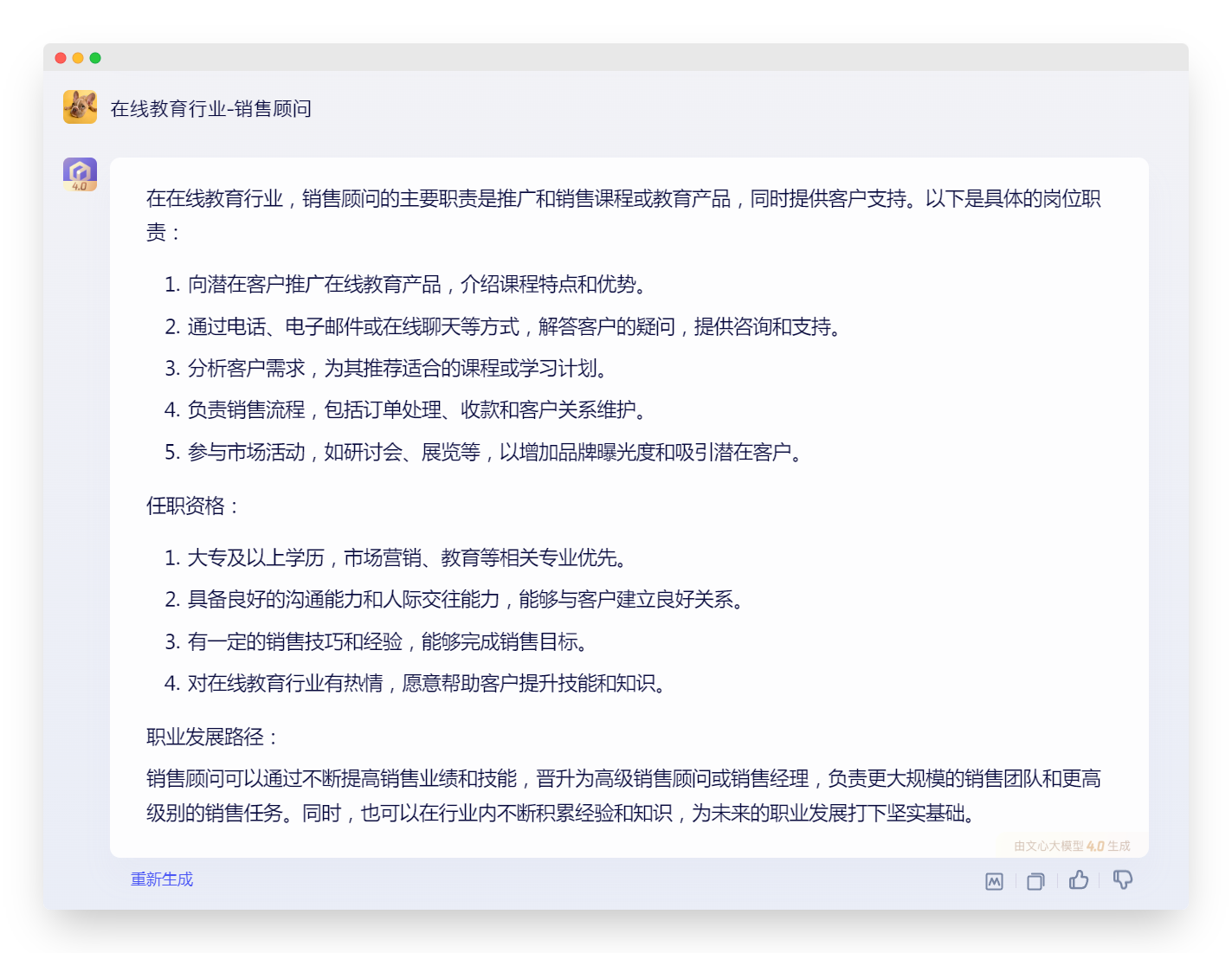The height and width of the screenshot is (953, 1232).
Task: Click the final paragraph about 高级销售顾问
Action: tap(623, 796)
